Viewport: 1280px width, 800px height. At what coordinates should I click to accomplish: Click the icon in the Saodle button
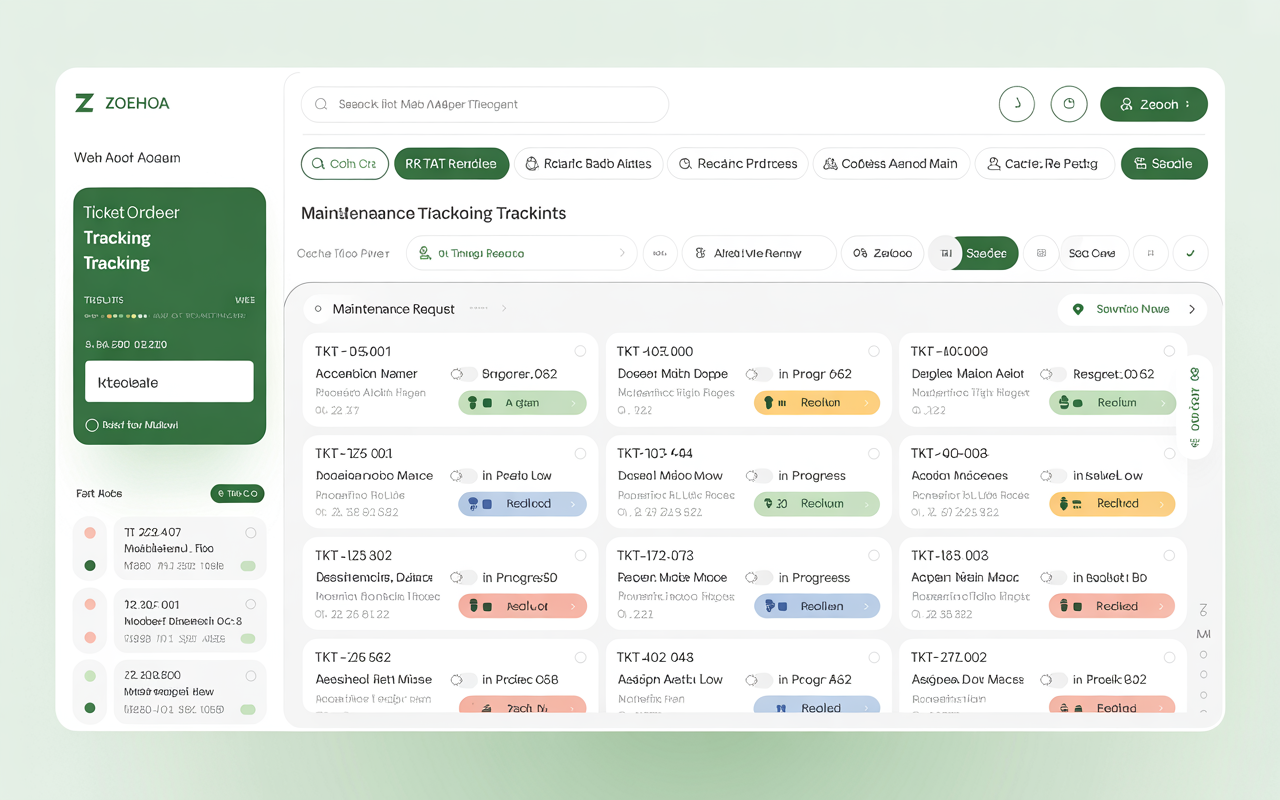(x=1139, y=164)
